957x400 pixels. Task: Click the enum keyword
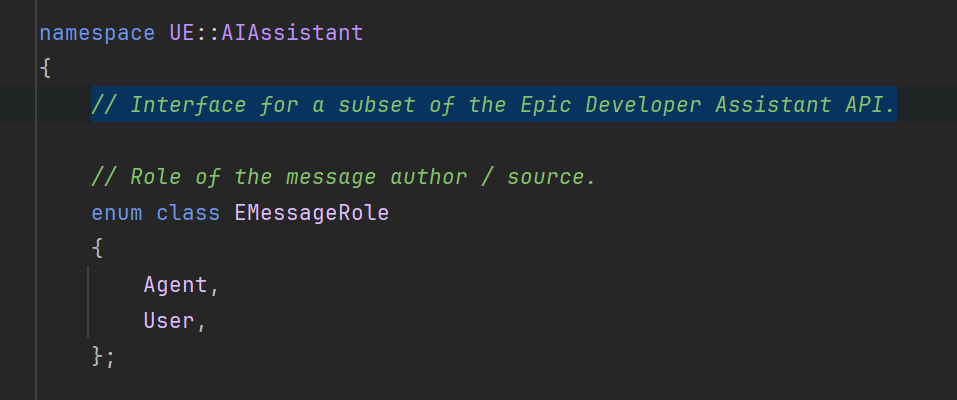(117, 213)
